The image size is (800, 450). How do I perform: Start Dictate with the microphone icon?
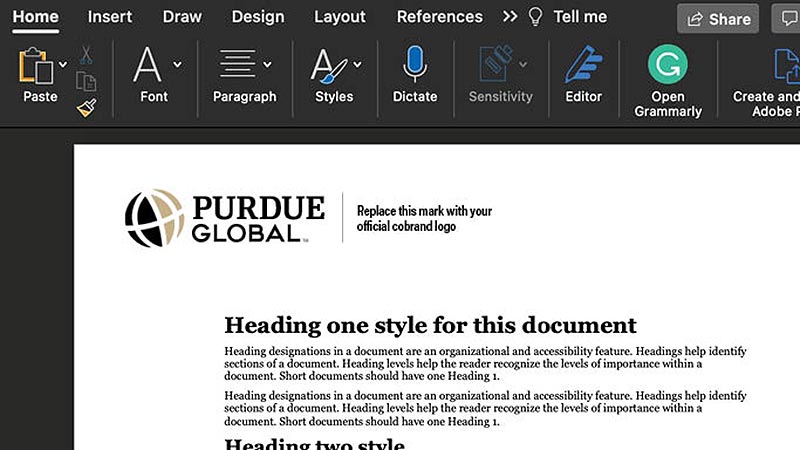tap(415, 64)
